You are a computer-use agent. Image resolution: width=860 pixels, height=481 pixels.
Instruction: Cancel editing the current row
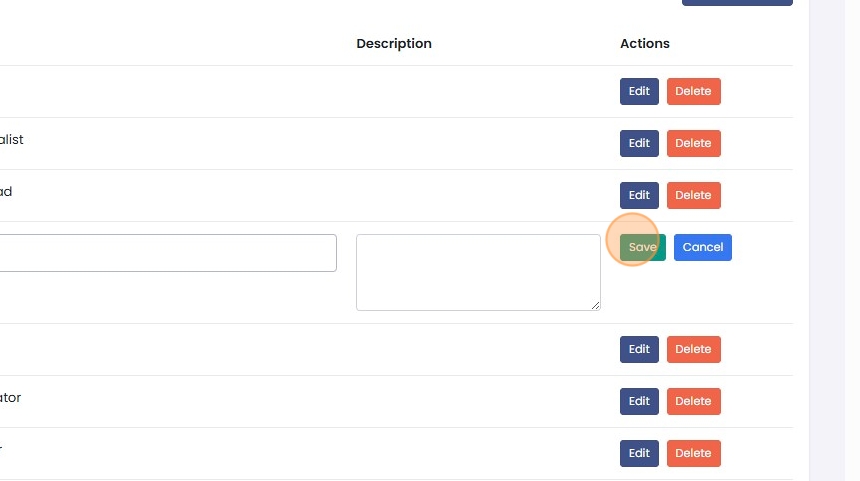pyautogui.click(x=702, y=247)
